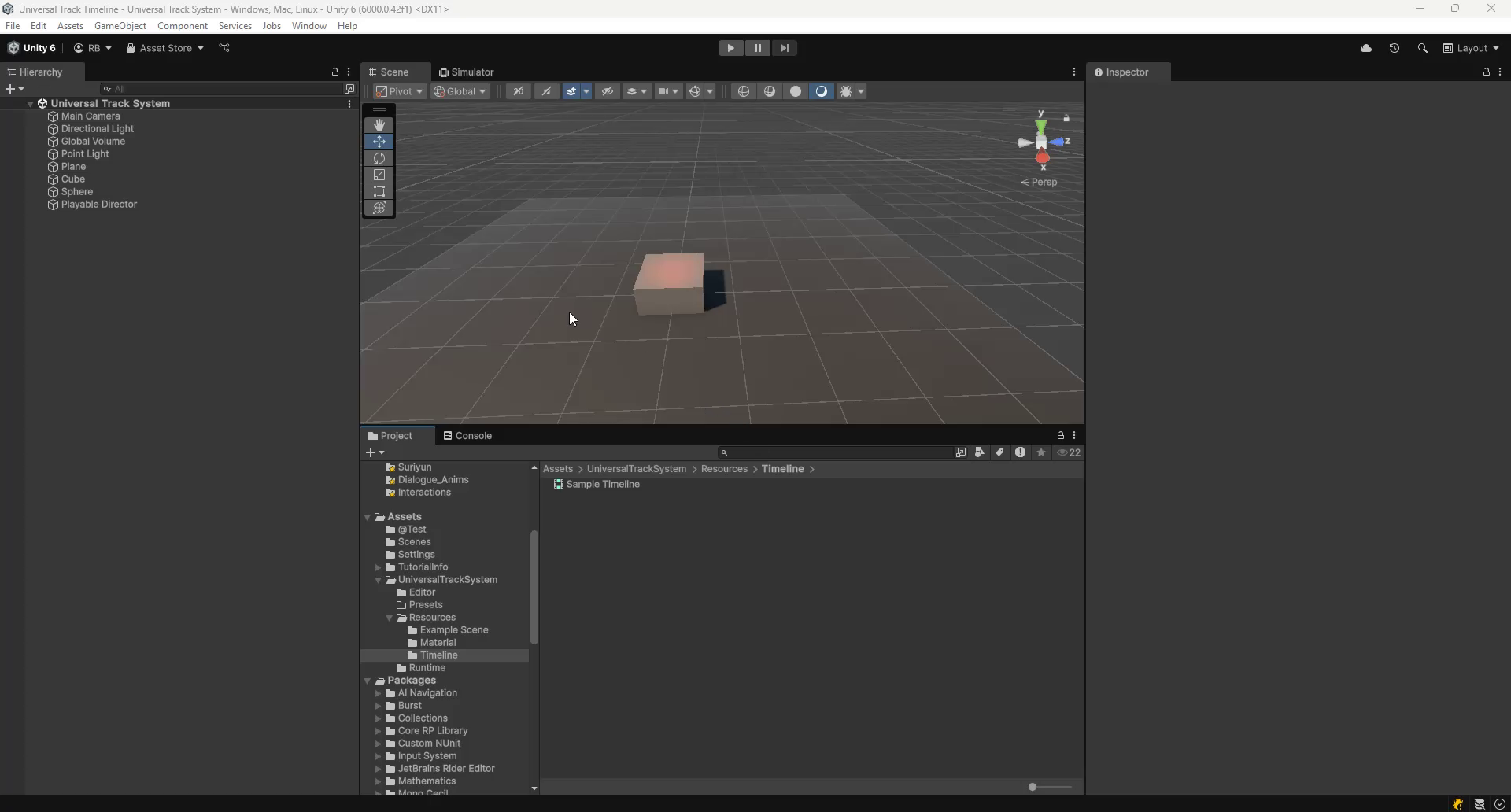Toggle scene visibility (crossed eye) button
The image size is (1511, 812).
pyautogui.click(x=608, y=91)
